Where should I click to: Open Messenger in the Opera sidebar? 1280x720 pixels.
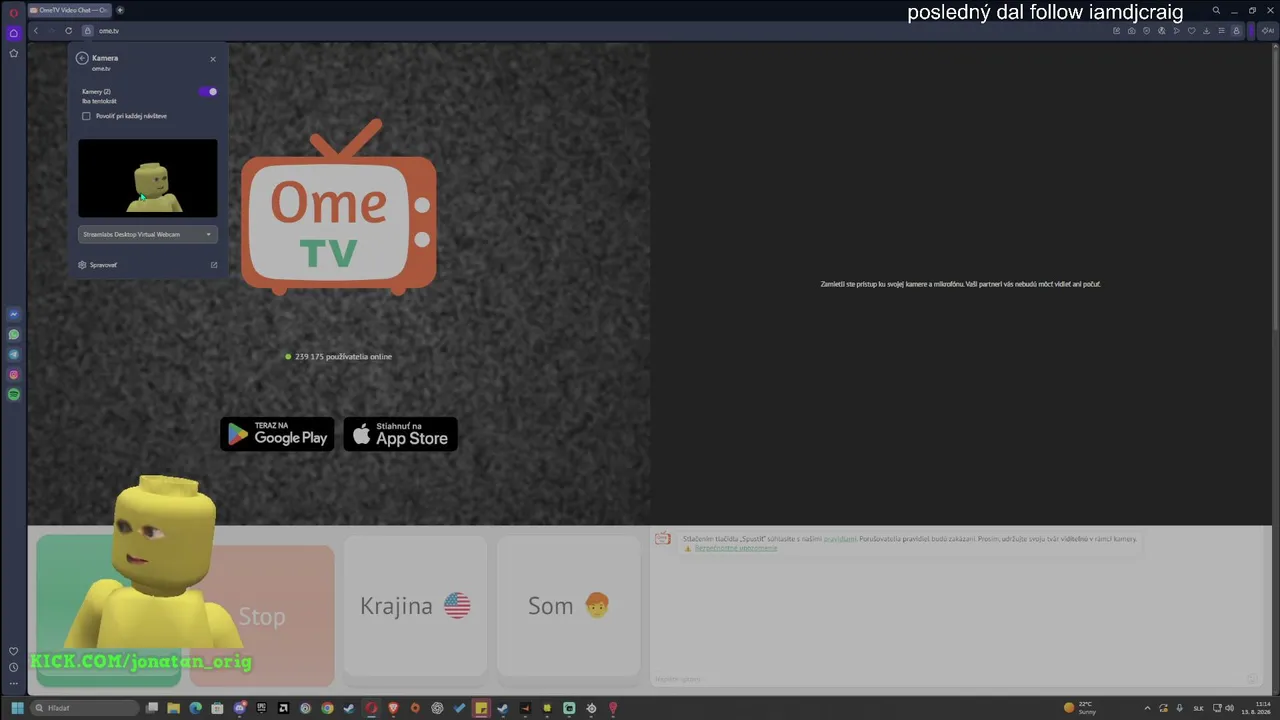14,315
